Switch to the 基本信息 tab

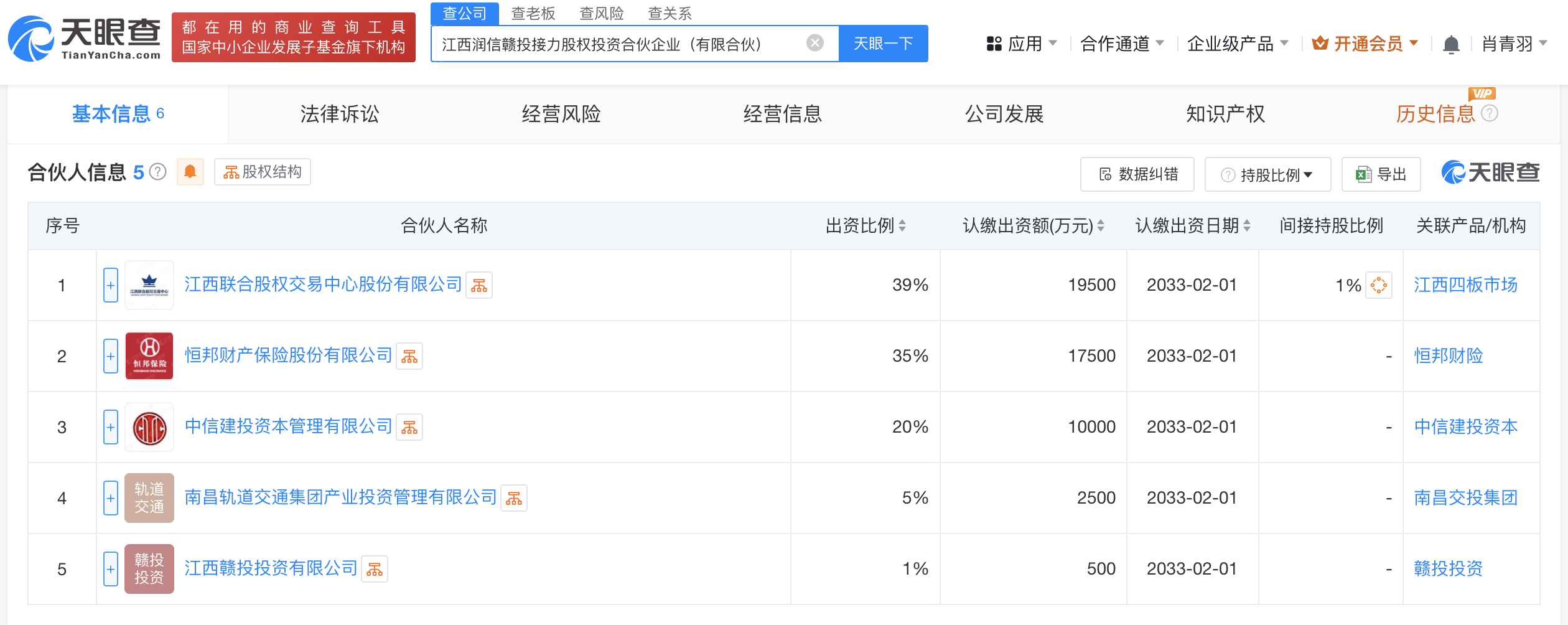click(x=118, y=114)
